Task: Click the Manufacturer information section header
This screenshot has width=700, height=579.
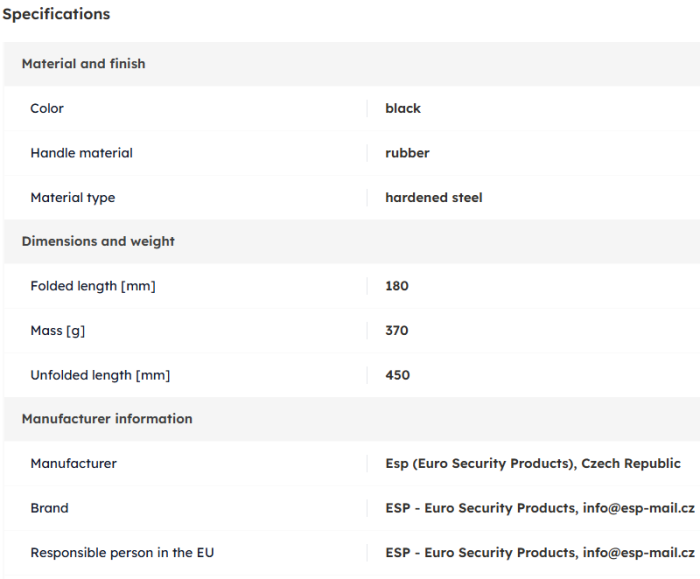Action: (107, 419)
